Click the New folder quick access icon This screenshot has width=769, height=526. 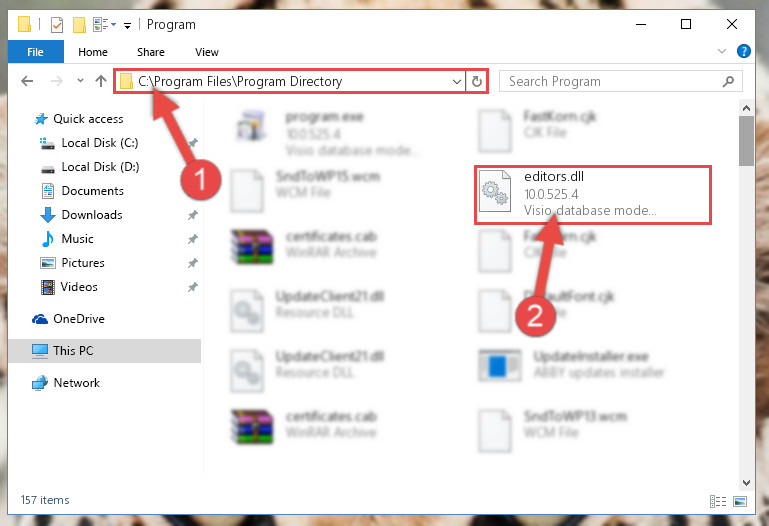click(x=79, y=24)
